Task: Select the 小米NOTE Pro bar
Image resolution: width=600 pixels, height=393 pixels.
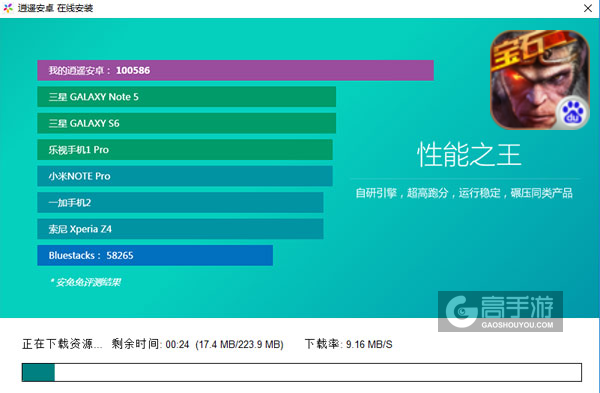Action: 185,176
